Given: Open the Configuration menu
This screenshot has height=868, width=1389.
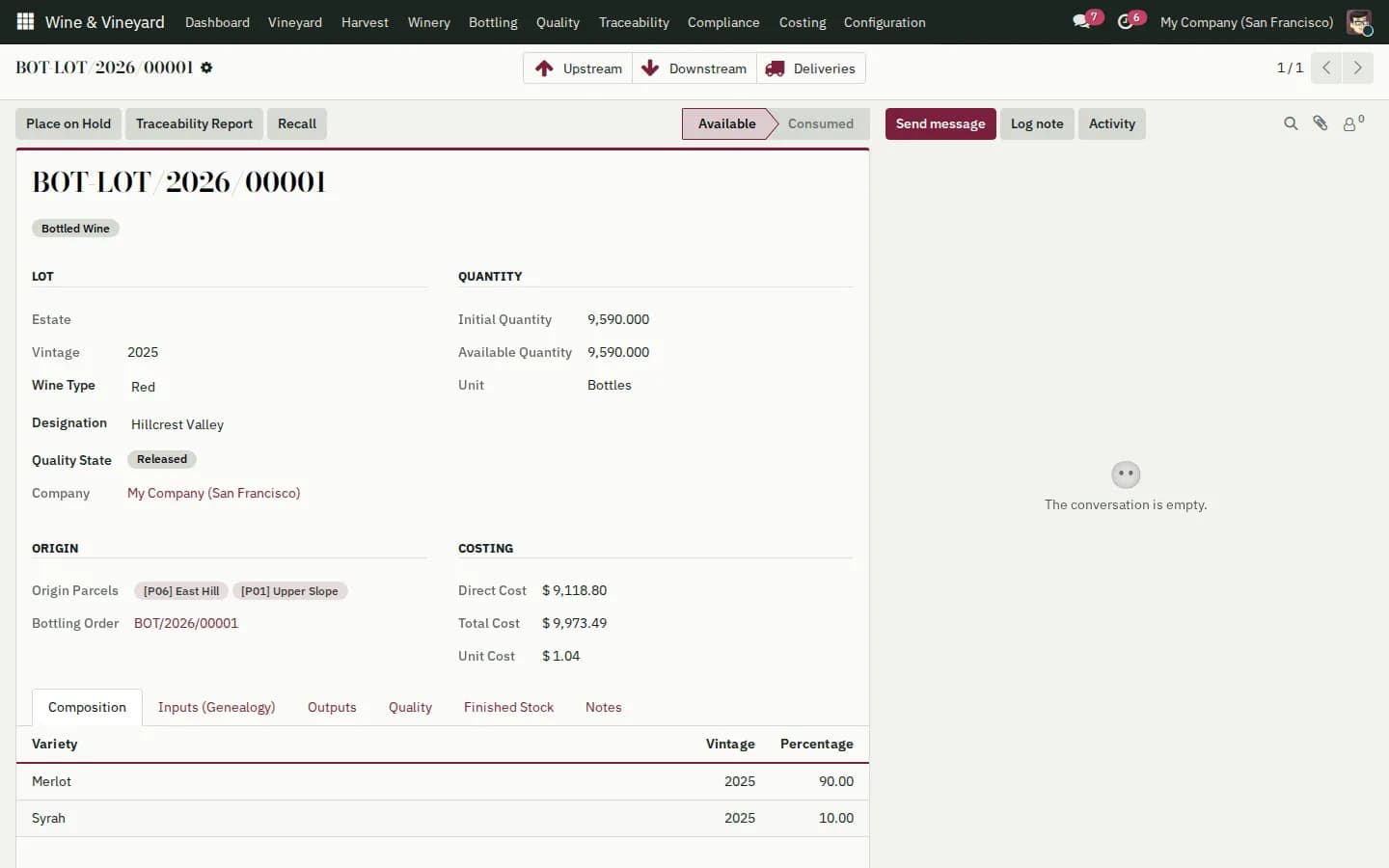Looking at the screenshot, I should (885, 22).
